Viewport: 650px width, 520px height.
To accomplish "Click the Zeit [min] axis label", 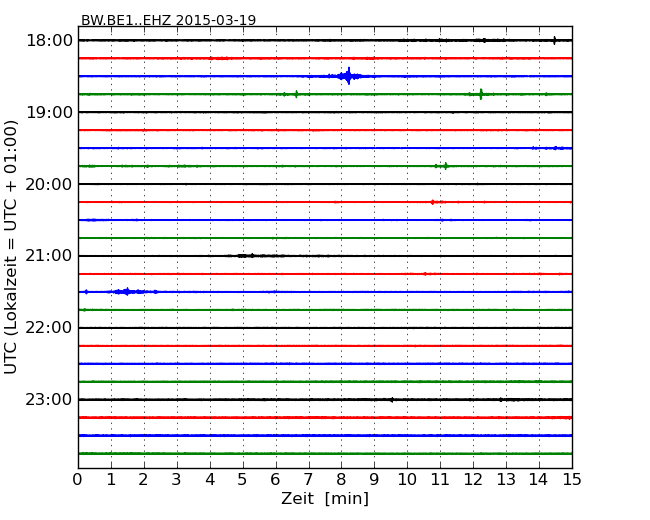I will tap(325, 498).
